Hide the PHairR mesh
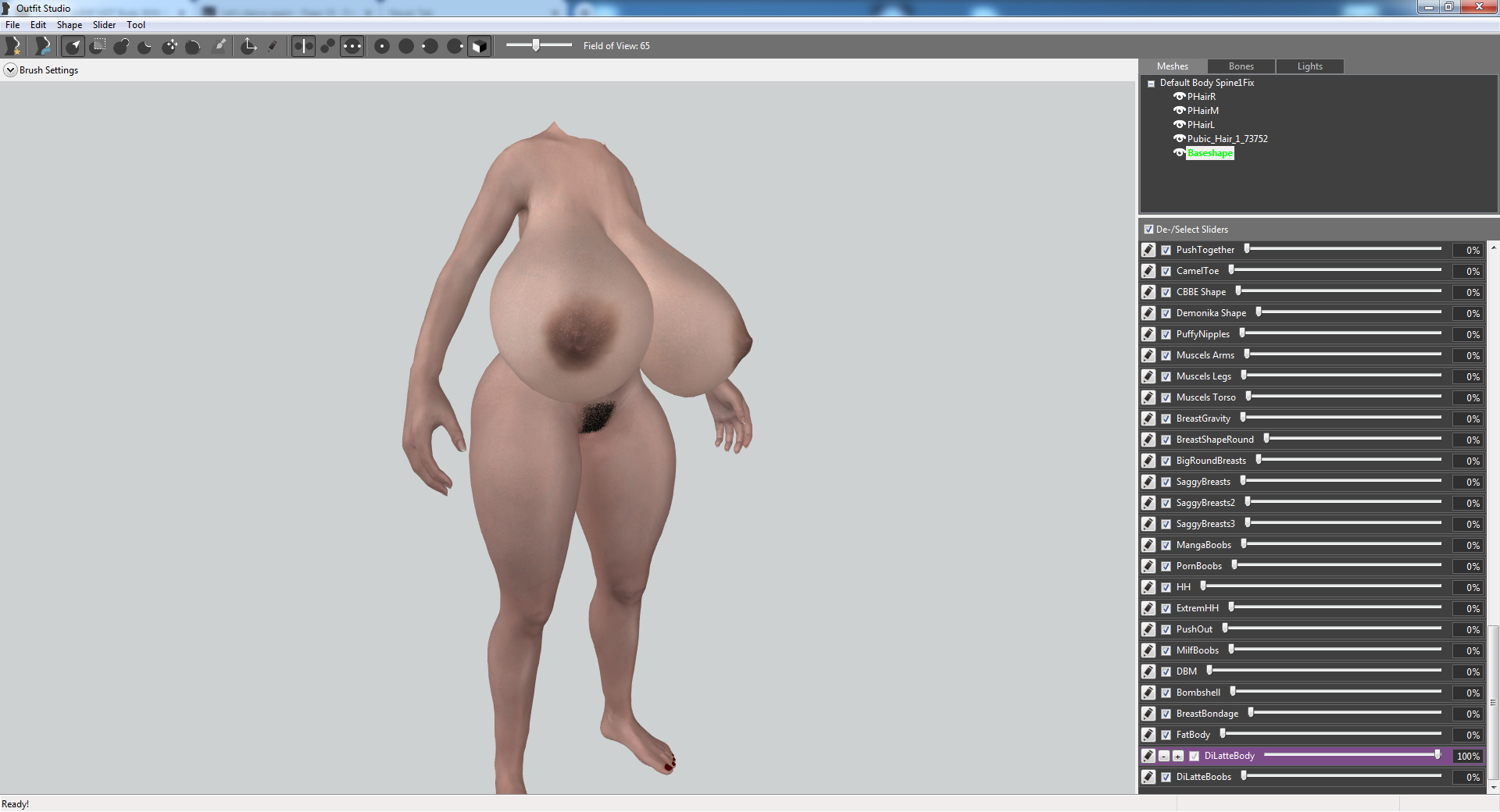This screenshot has width=1500, height=812. click(1180, 97)
